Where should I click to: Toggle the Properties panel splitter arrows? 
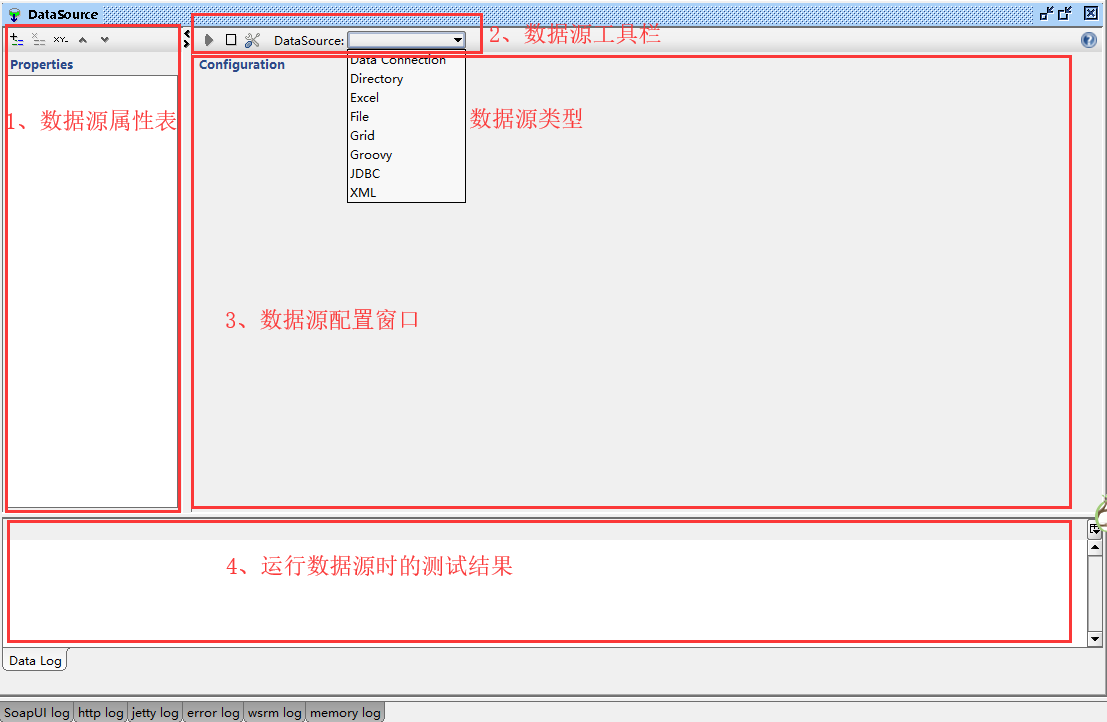coord(187,38)
